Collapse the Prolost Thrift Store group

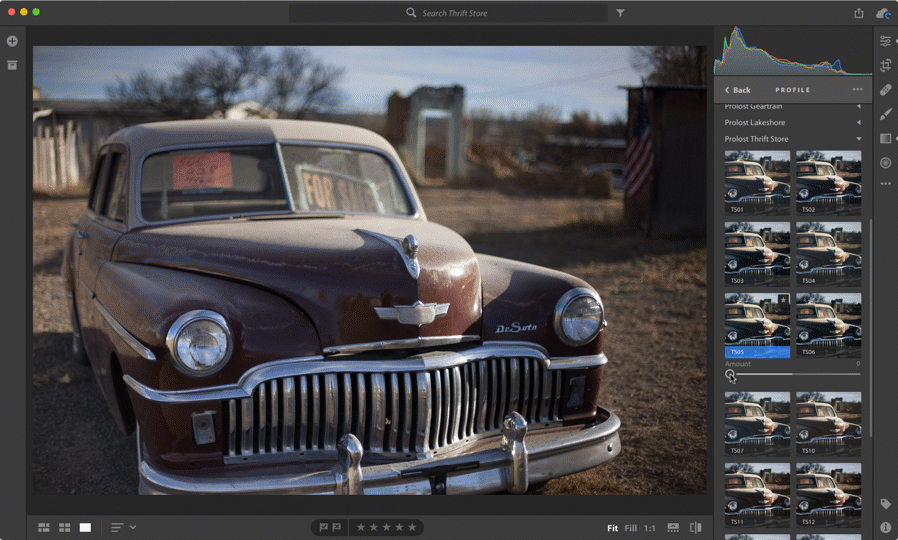pyautogui.click(x=858, y=139)
